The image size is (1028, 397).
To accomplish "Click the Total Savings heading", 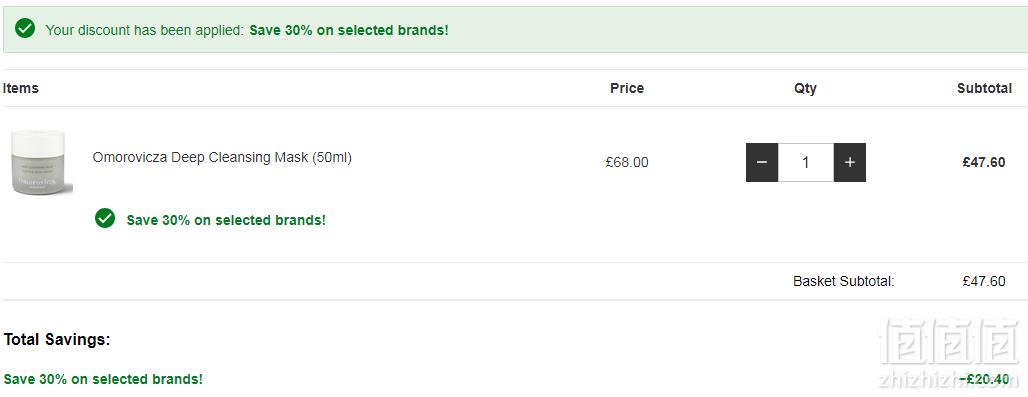I will [57, 339].
